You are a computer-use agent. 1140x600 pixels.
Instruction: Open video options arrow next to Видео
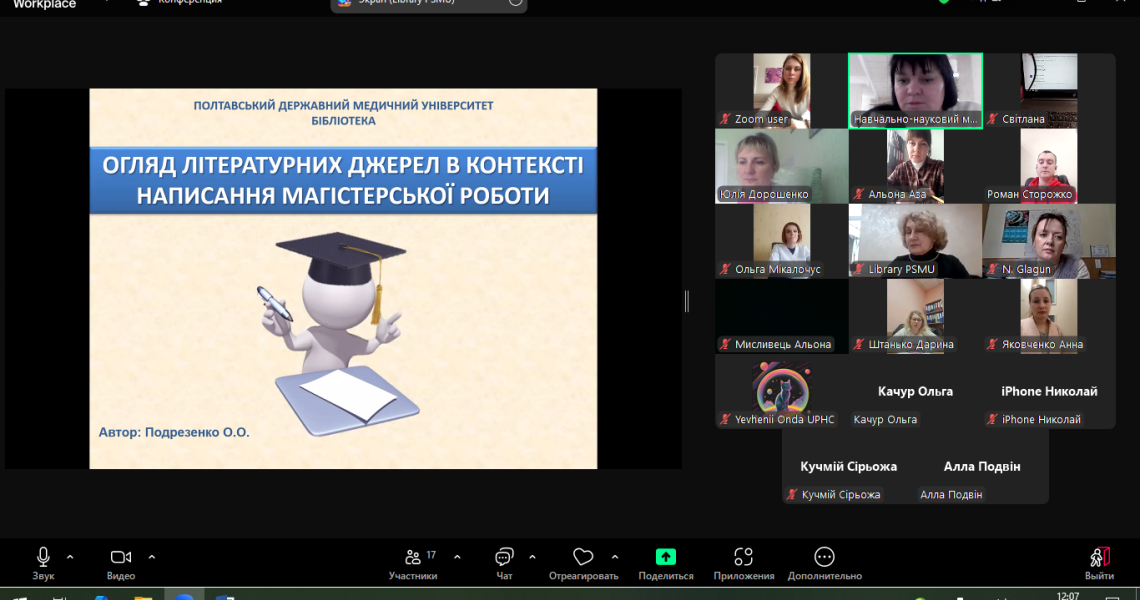point(151,558)
